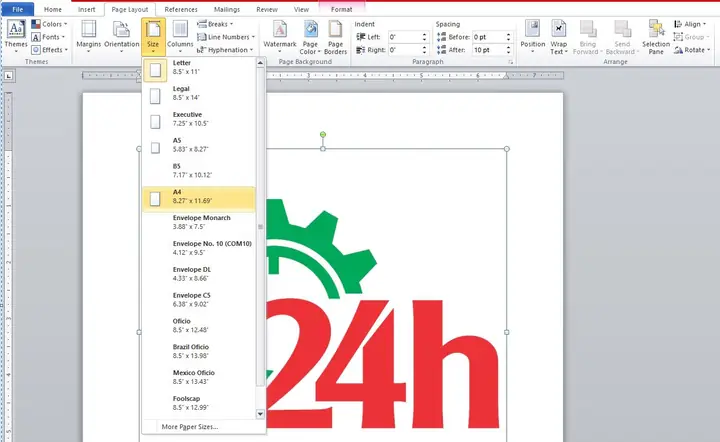Viewport: 720px width, 442px height.
Task: Click the Spacing After value field
Action: pyautogui.click(x=488, y=50)
